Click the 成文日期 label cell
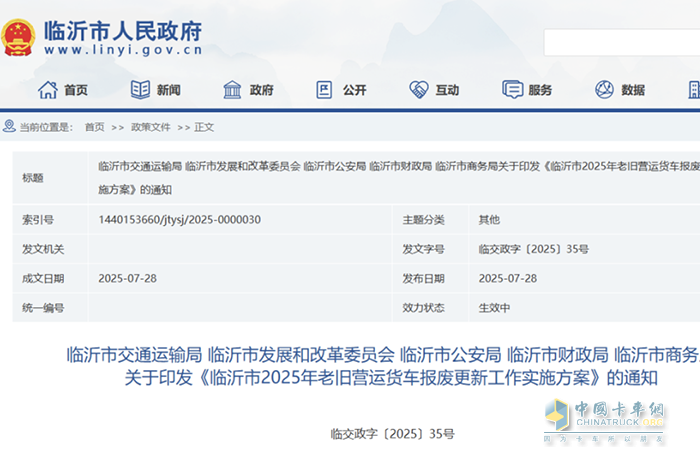Screen dimensions: 700x467 click(43, 279)
